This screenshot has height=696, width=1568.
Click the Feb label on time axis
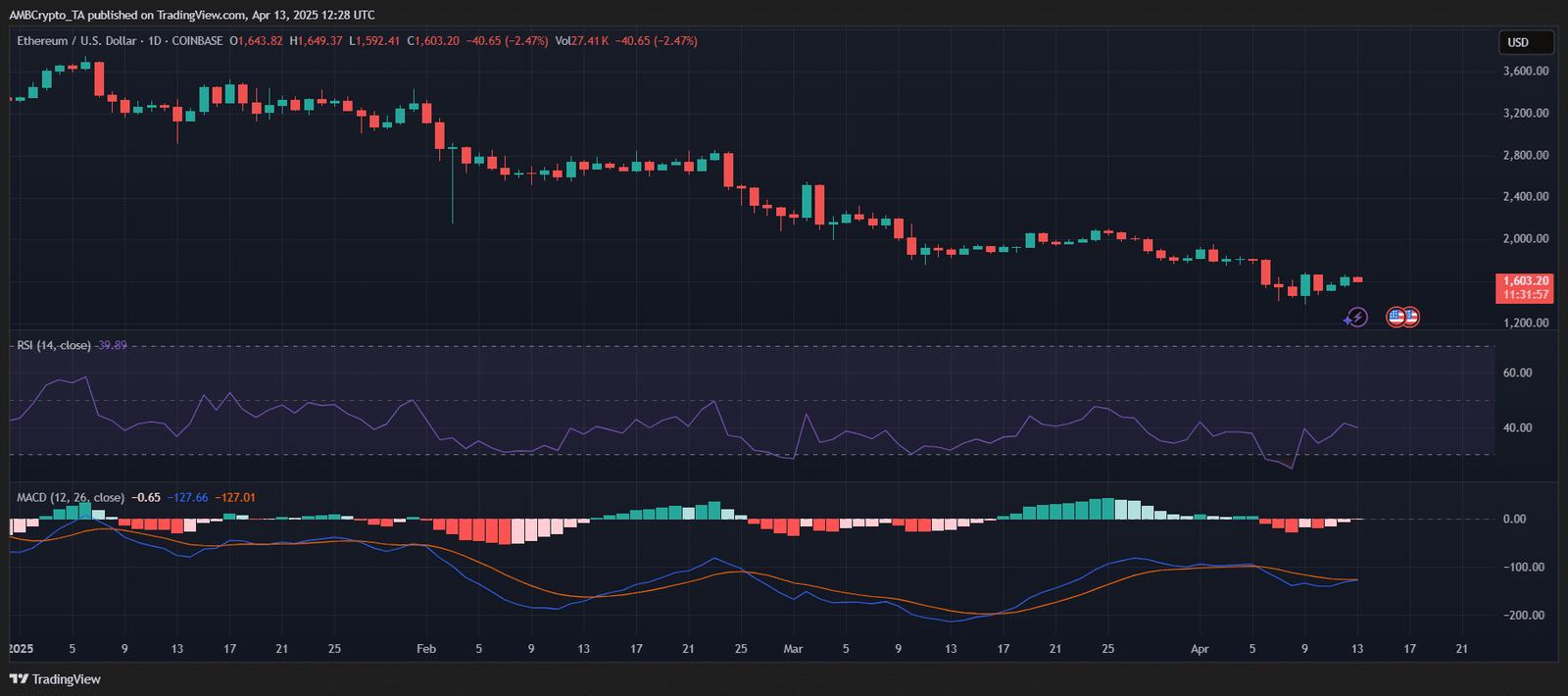[x=425, y=649]
